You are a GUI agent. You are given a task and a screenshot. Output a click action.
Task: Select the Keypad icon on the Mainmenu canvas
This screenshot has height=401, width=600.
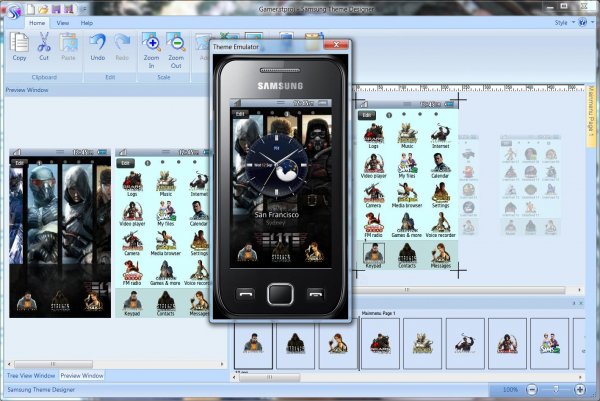click(x=373, y=255)
